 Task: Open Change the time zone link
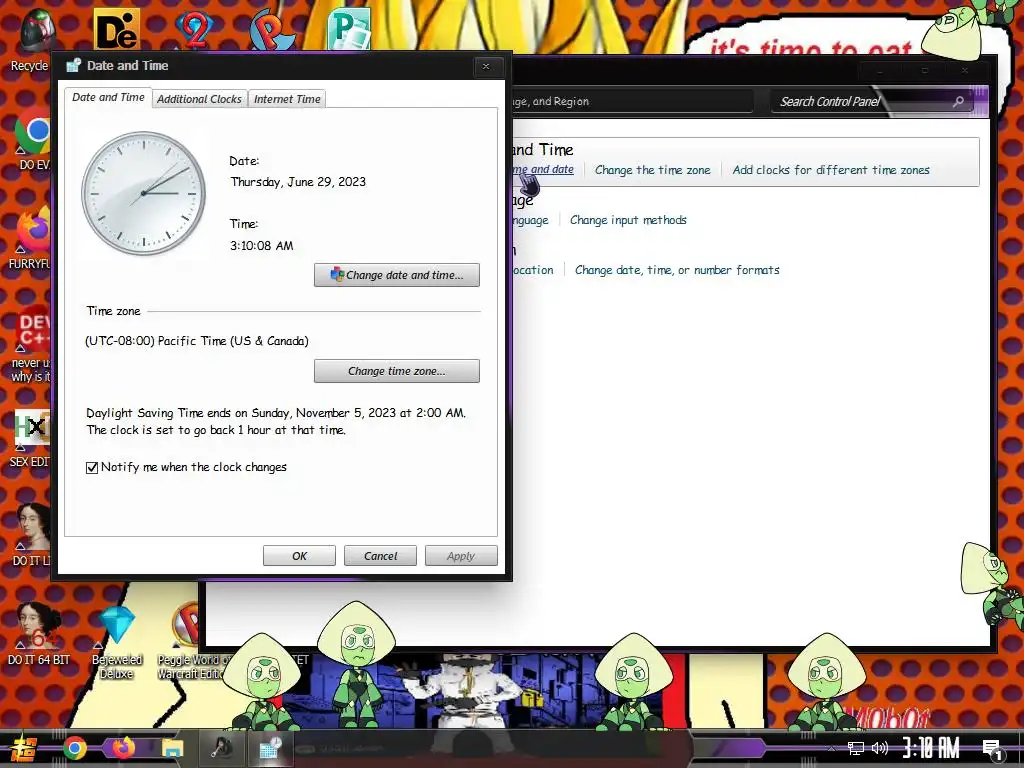[652, 170]
